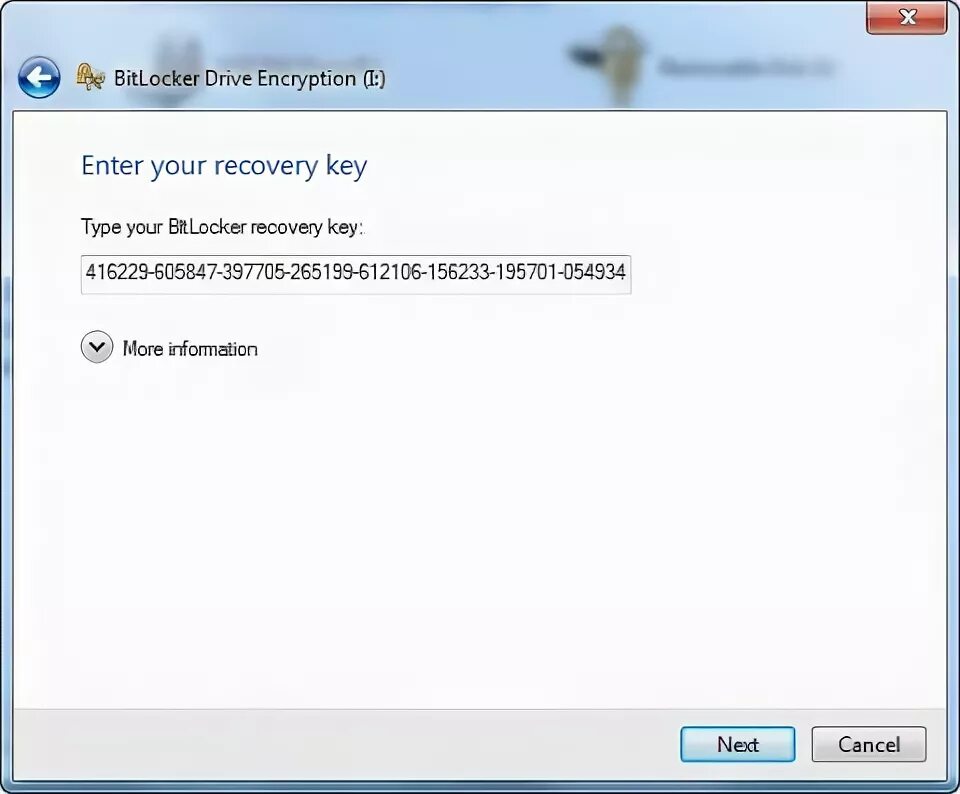
Task: Expand details with the round chevron icon
Action: [x=97, y=347]
